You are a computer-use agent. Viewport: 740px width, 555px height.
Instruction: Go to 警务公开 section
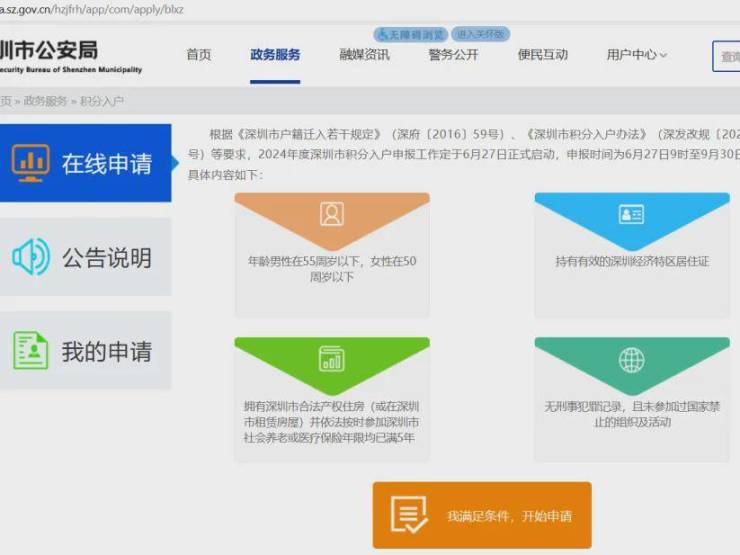(x=453, y=55)
